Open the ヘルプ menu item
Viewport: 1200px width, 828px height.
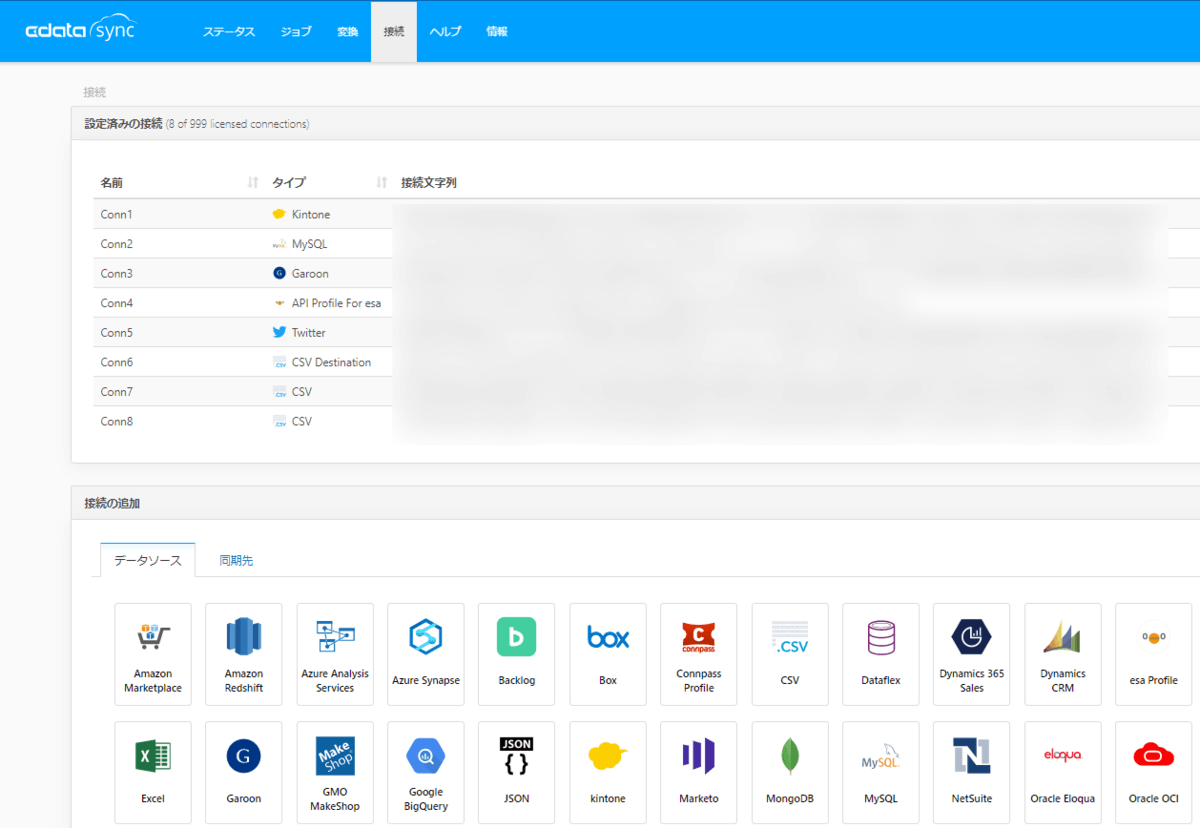pos(445,32)
